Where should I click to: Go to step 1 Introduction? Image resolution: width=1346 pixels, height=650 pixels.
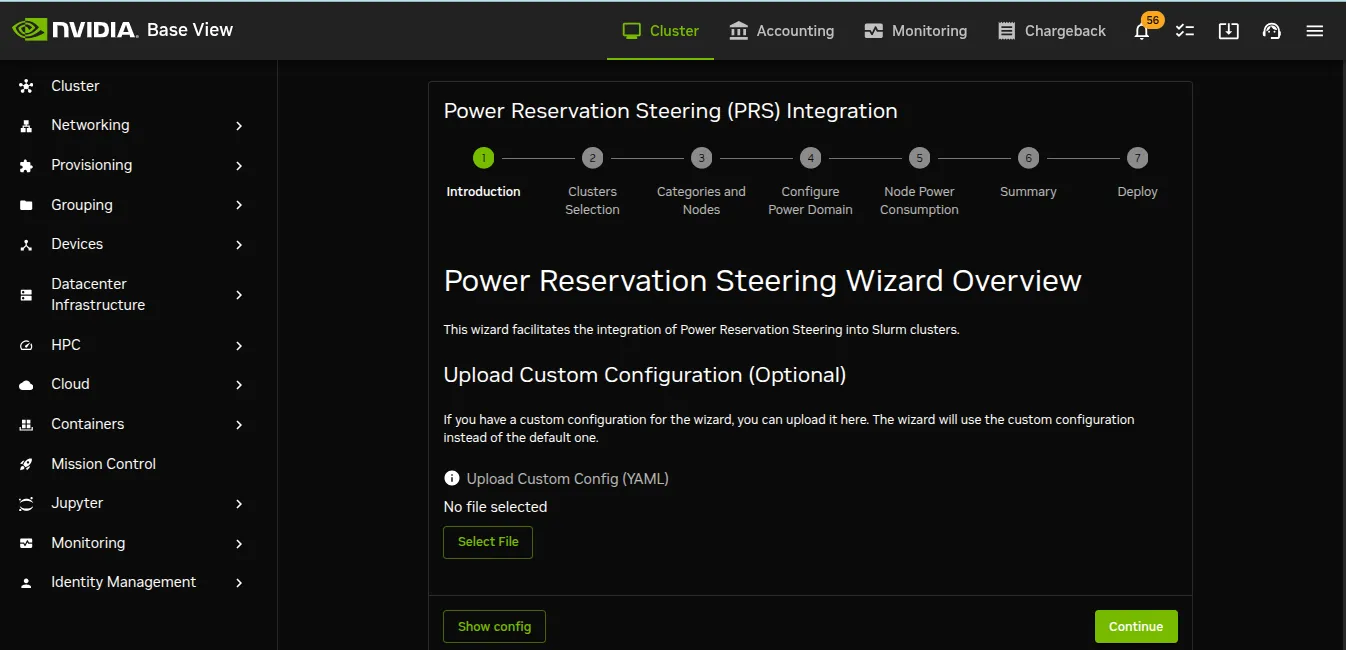click(x=483, y=173)
